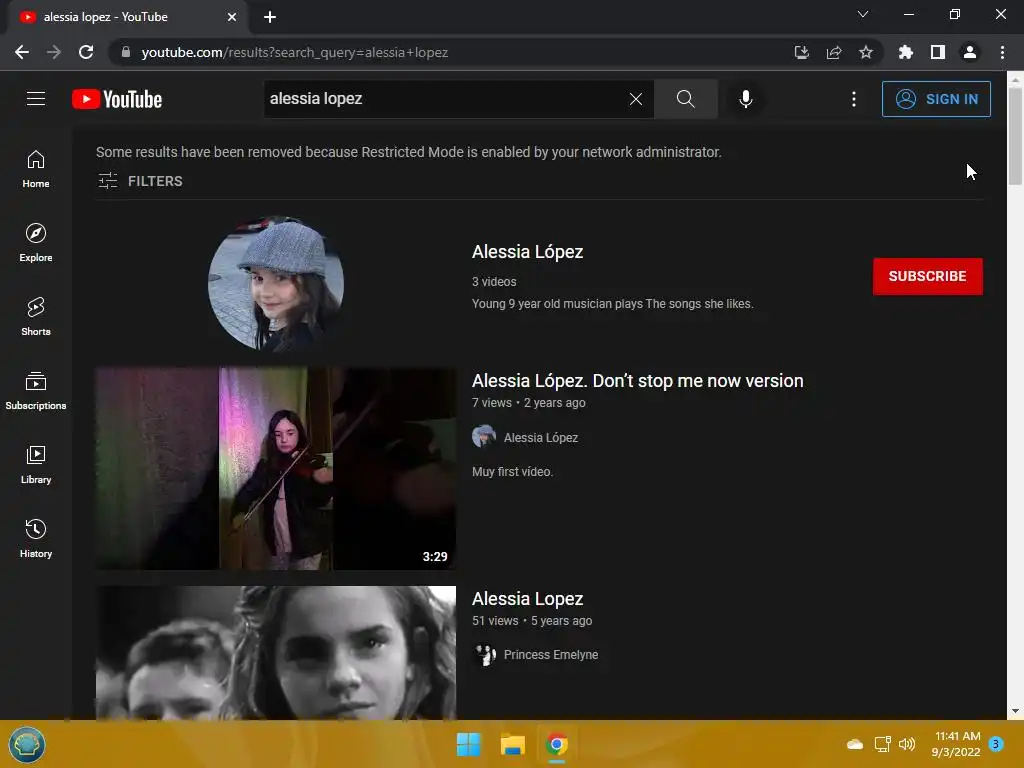This screenshot has width=1024, height=768.
Task: Start voice search with microphone
Action: click(x=745, y=99)
